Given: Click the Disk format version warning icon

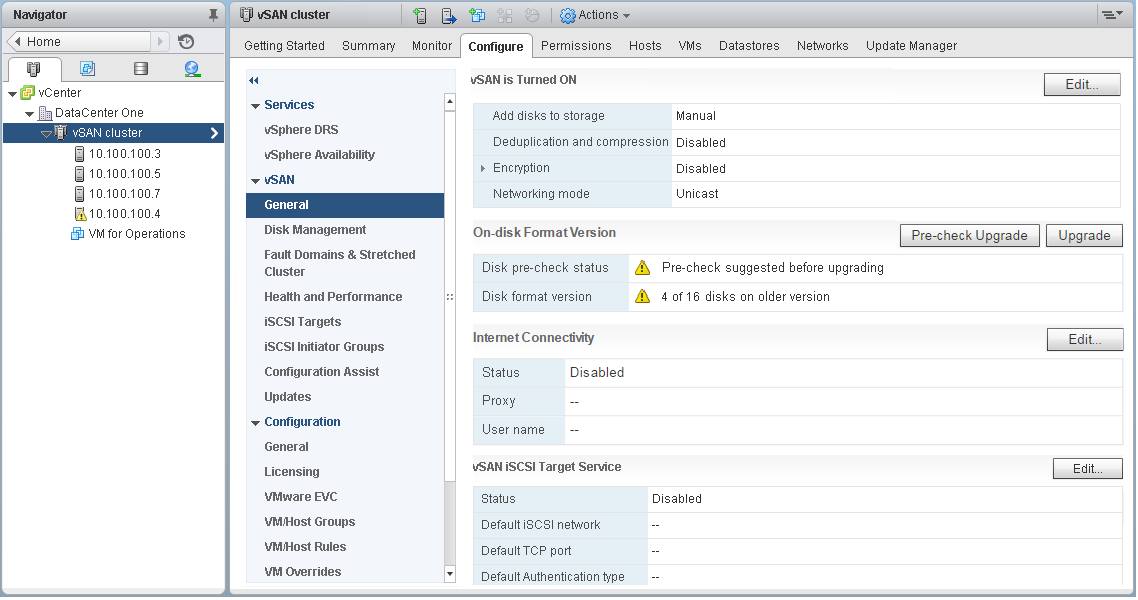Looking at the screenshot, I should coord(642,296).
